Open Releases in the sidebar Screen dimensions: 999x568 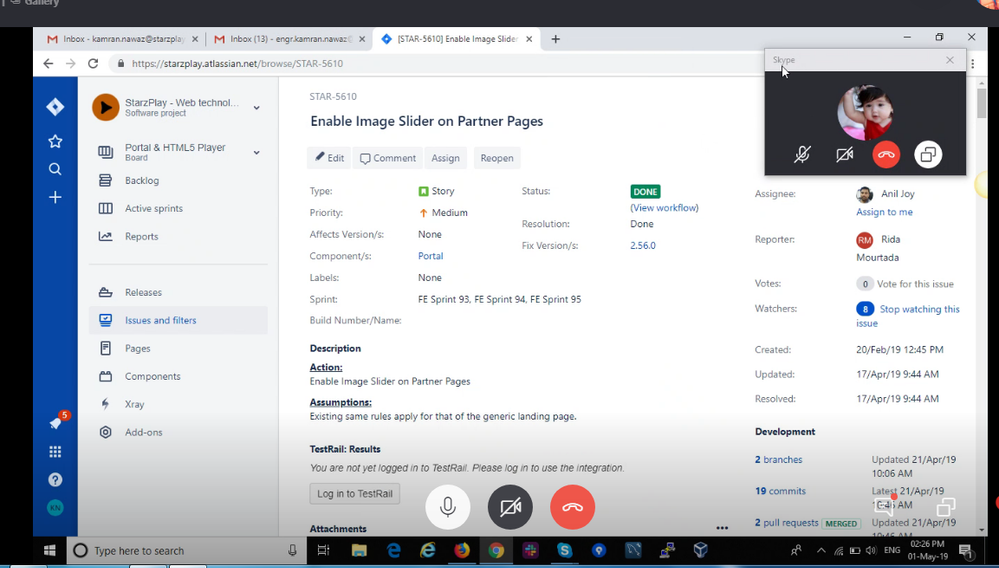tap(178, 293)
